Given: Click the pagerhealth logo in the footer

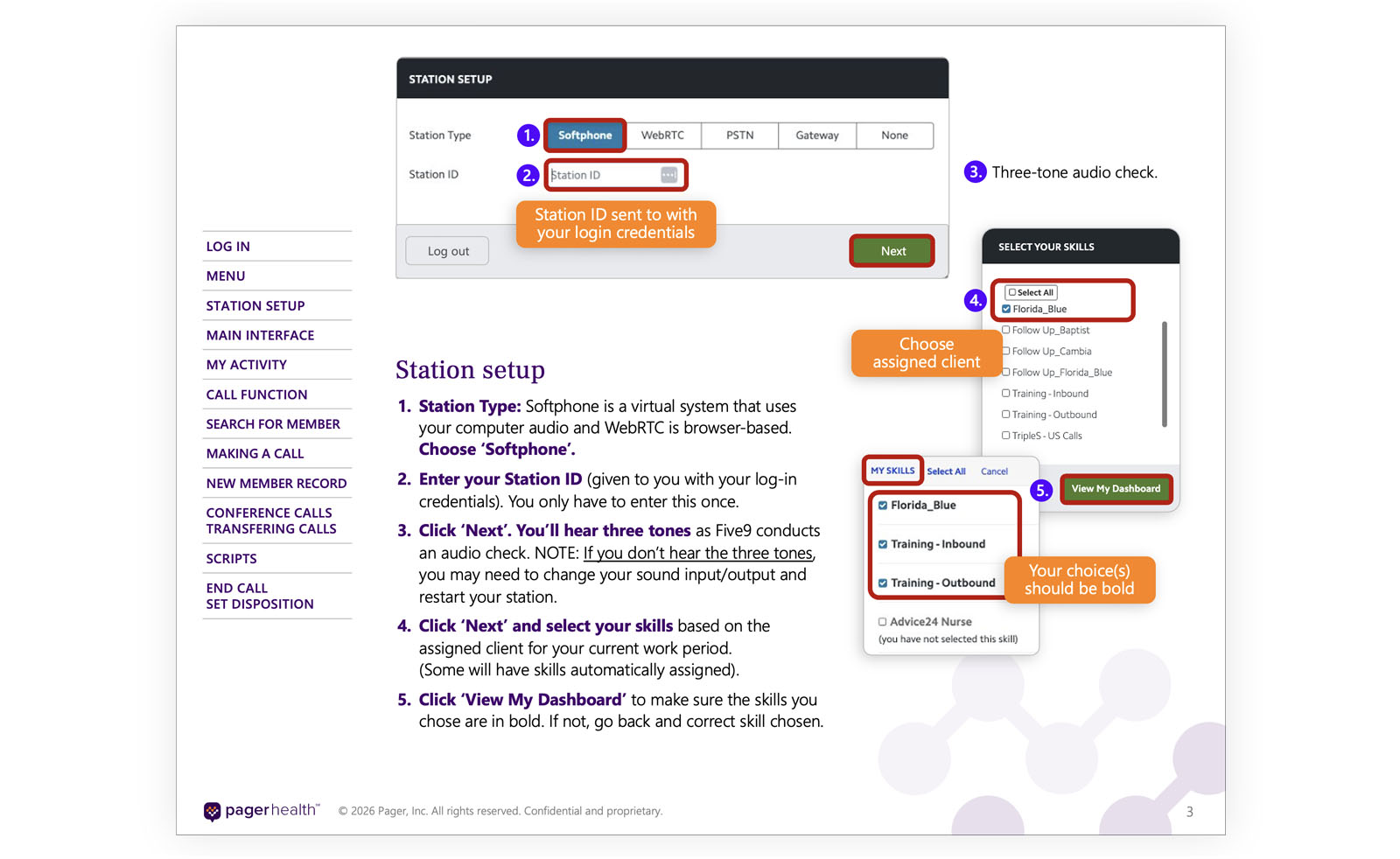Looking at the screenshot, I should [262, 811].
